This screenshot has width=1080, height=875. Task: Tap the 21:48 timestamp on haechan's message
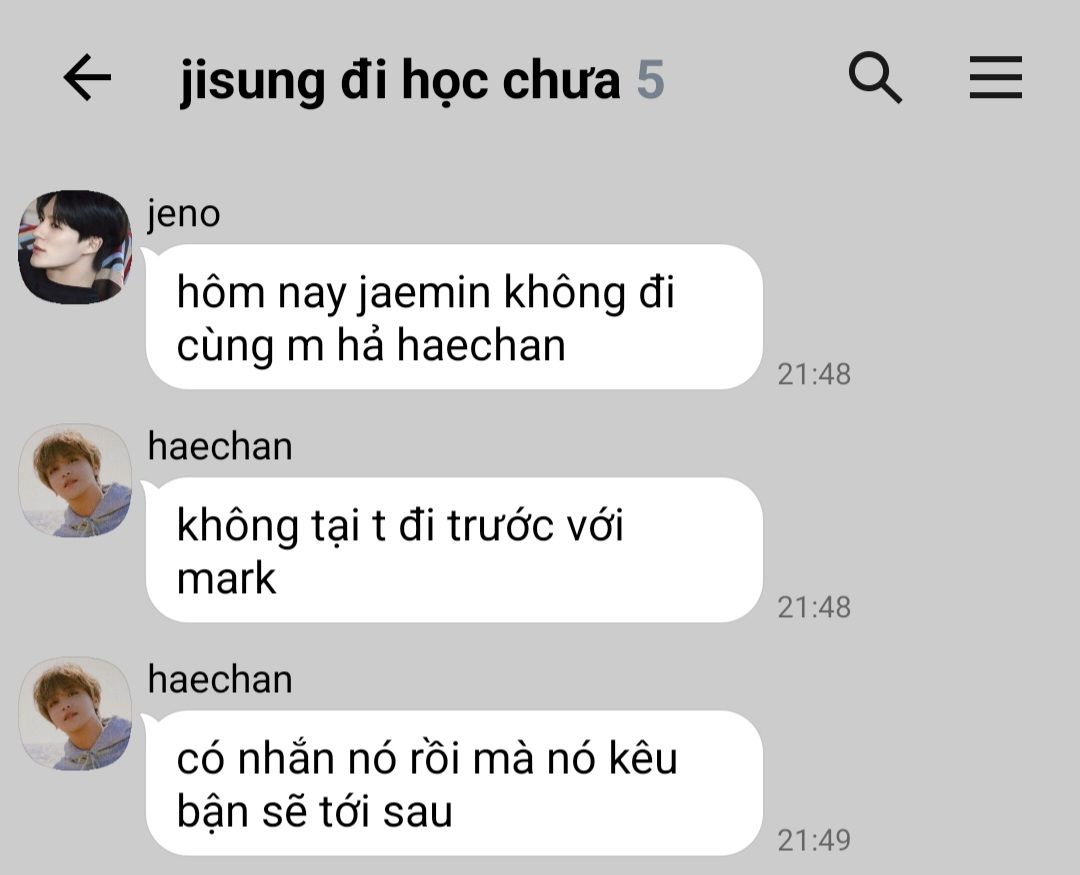tap(814, 607)
